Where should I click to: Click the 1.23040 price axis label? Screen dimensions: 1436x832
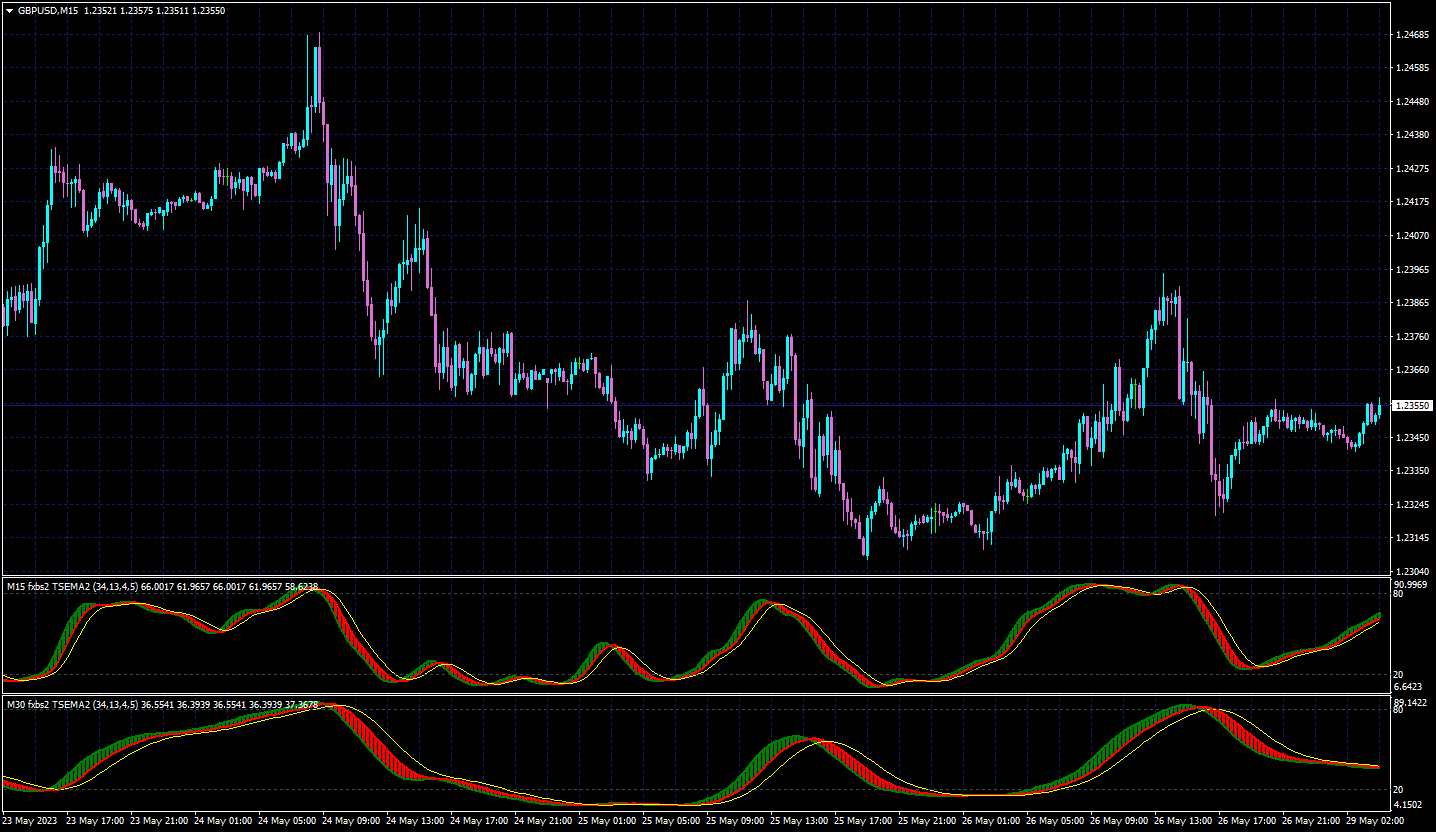click(1411, 572)
